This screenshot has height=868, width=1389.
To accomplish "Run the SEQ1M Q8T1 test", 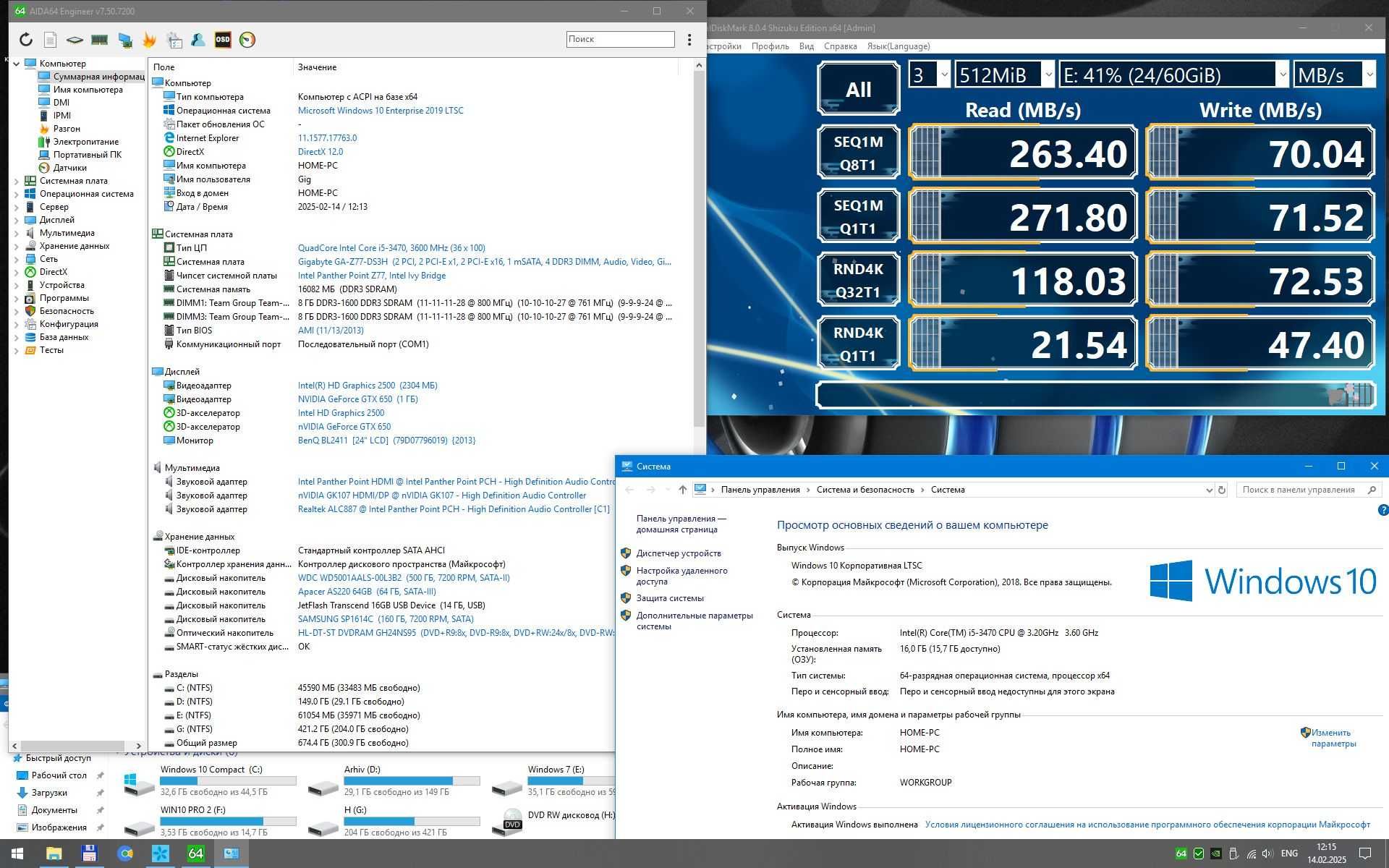I will click(x=859, y=153).
